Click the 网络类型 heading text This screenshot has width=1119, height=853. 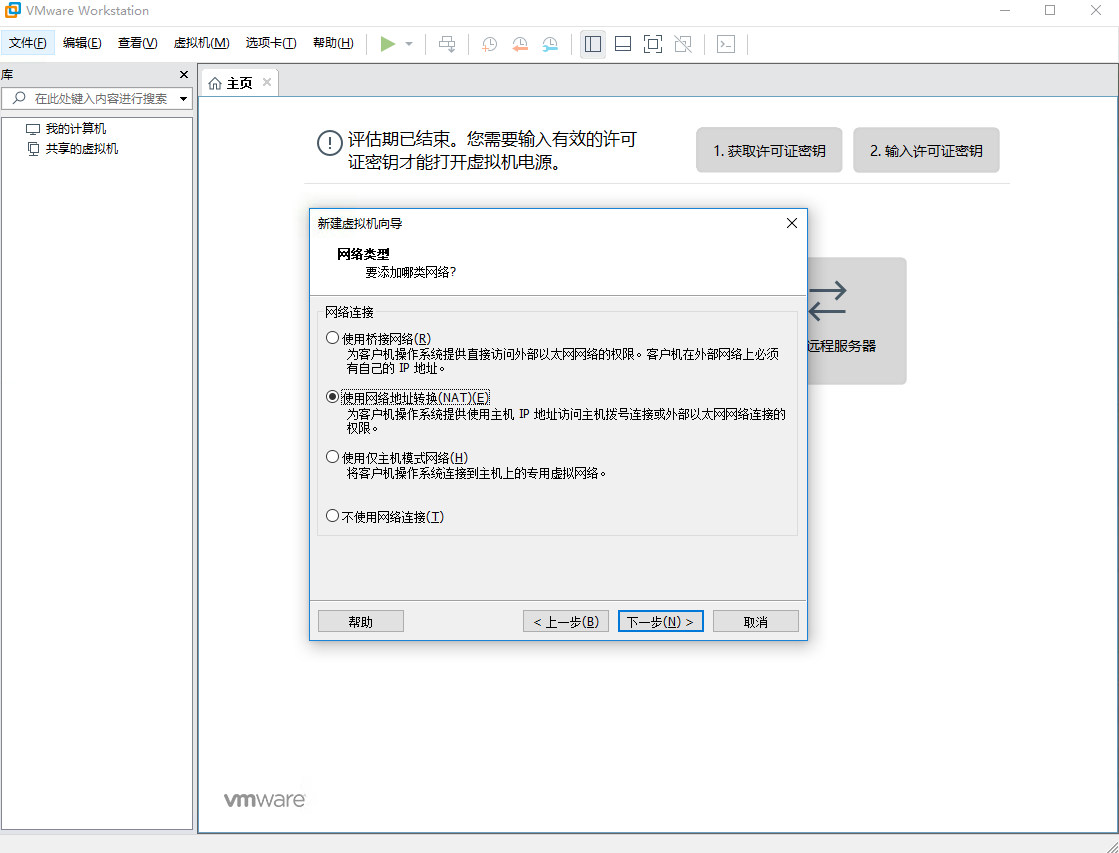(363, 254)
